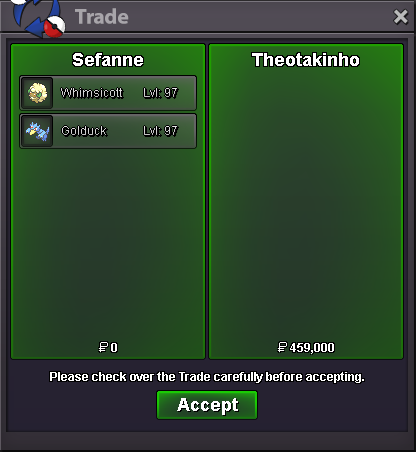Viewport: 416px width, 452px height.
Task: Close the Trade window
Action: pyautogui.click(x=400, y=17)
